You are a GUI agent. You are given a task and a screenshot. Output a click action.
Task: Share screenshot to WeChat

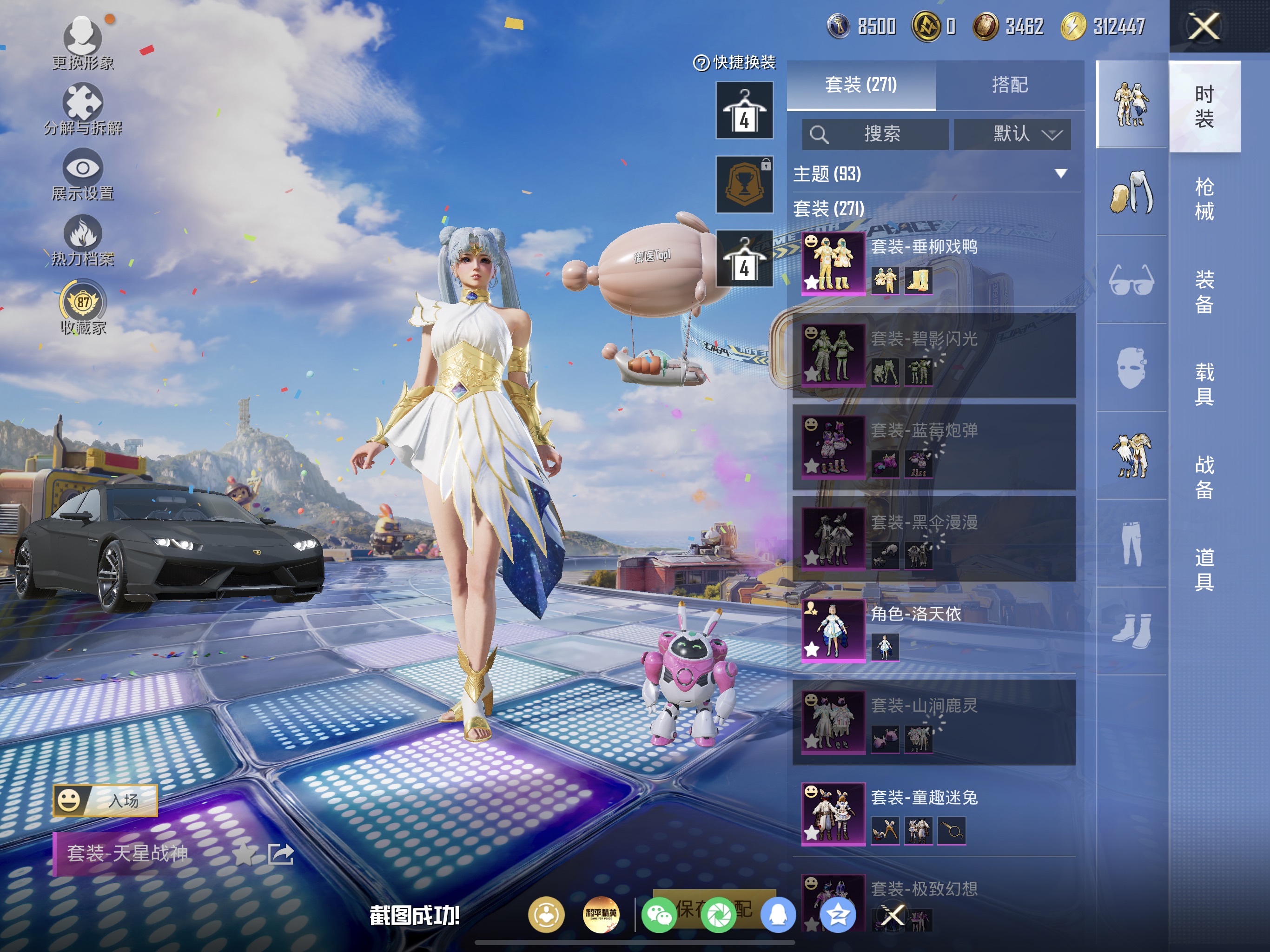tap(659, 915)
